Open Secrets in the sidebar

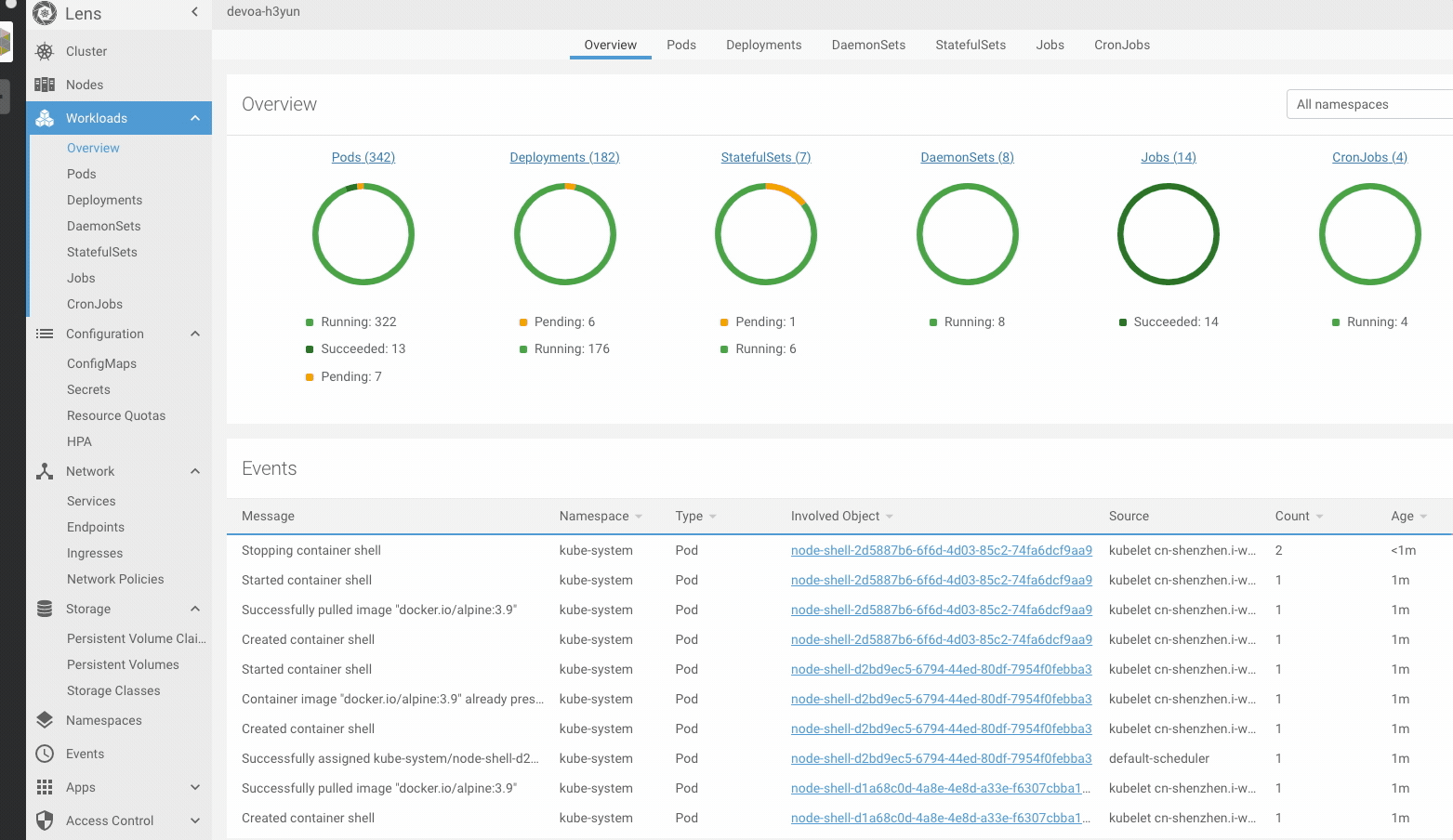click(x=88, y=389)
